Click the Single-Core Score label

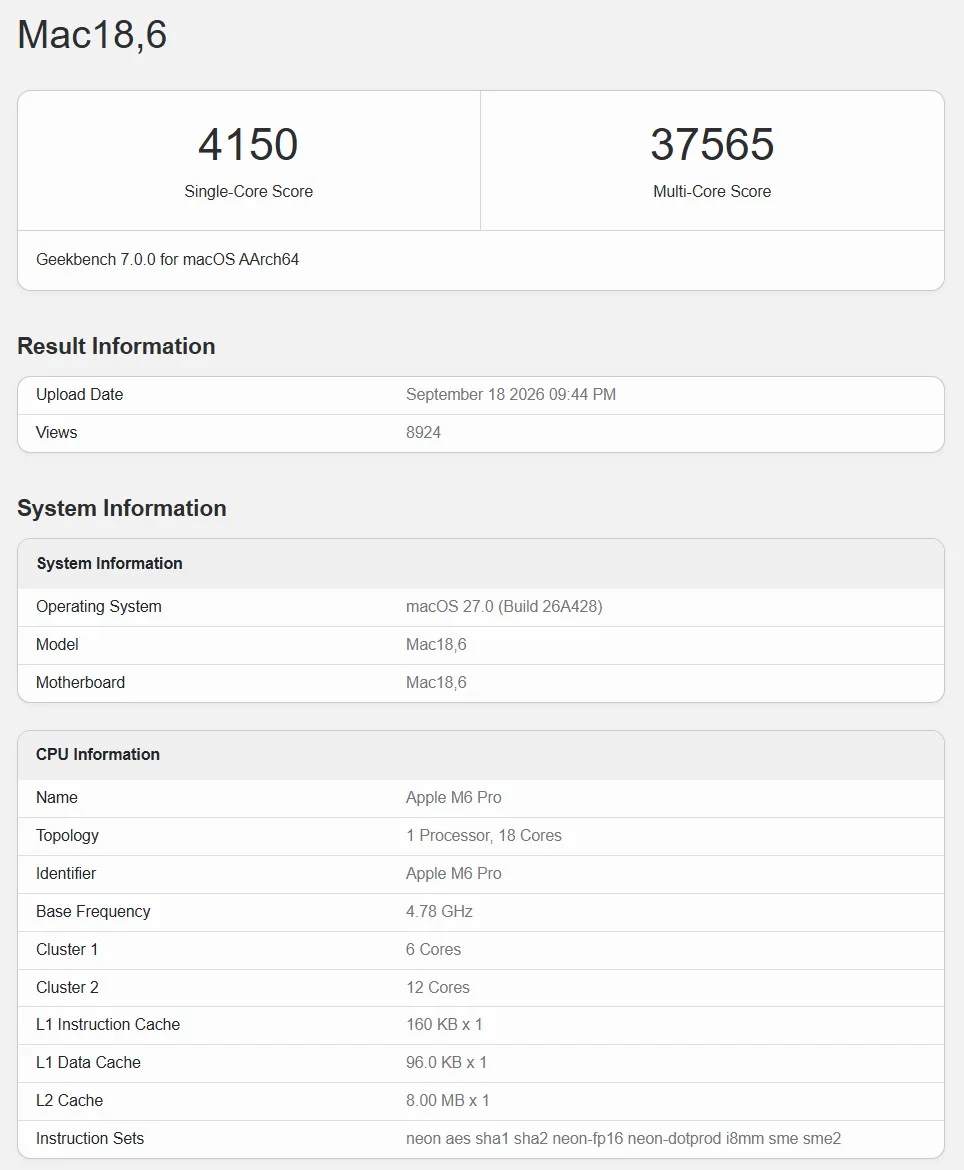pyautogui.click(x=248, y=192)
